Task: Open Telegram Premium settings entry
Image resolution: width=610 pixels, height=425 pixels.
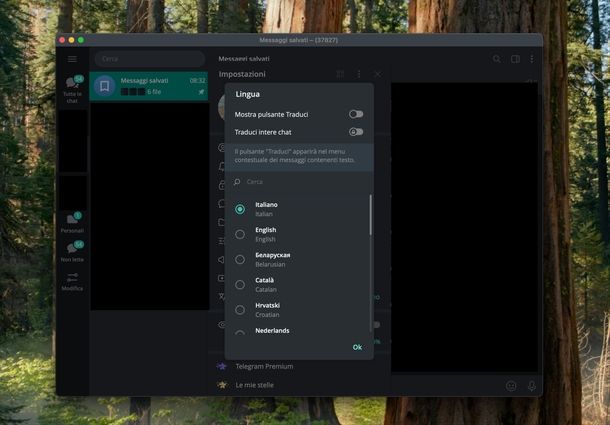Action: click(x=299, y=366)
